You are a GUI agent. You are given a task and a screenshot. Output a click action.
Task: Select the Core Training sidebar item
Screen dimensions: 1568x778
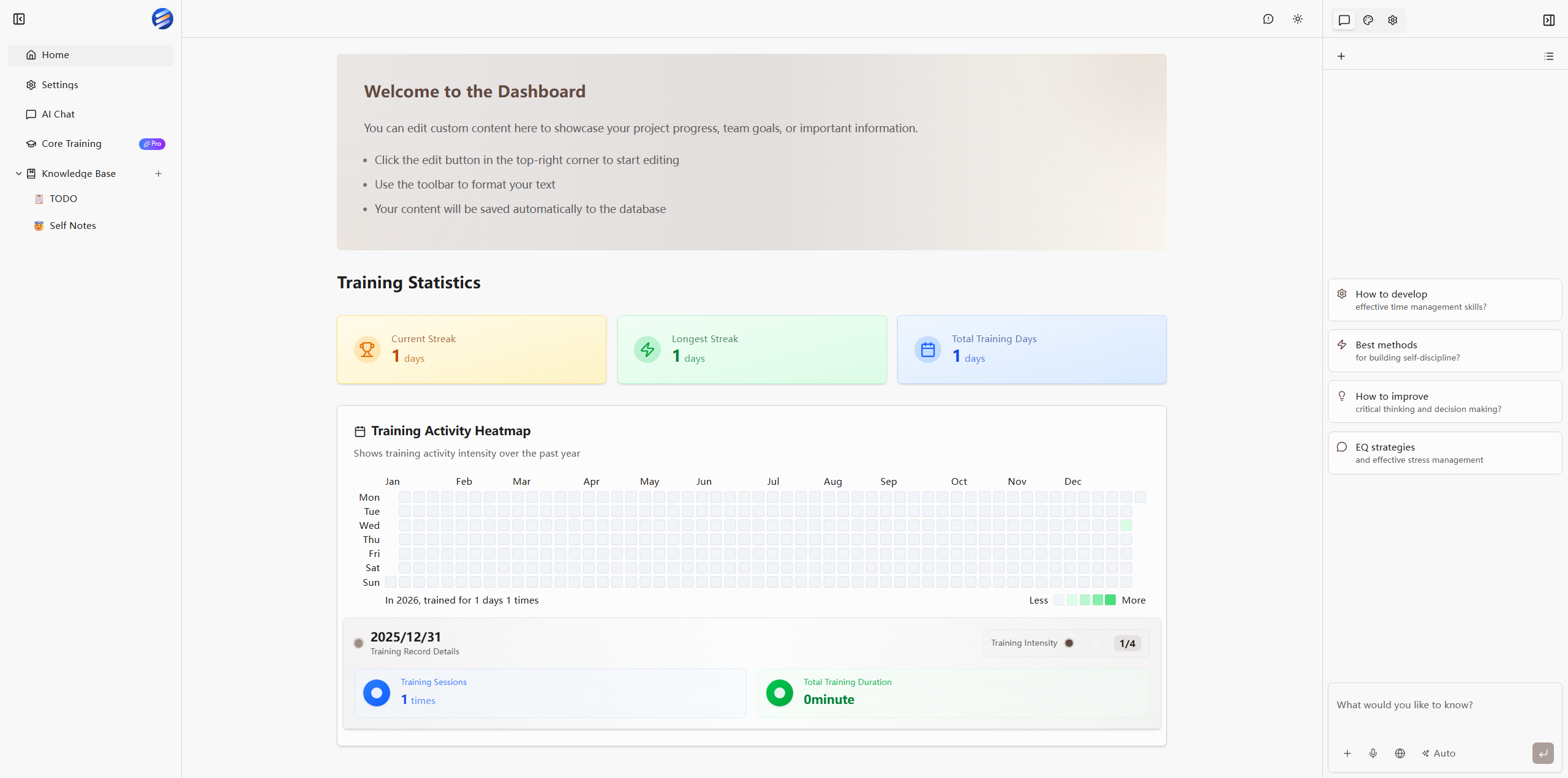coord(72,143)
